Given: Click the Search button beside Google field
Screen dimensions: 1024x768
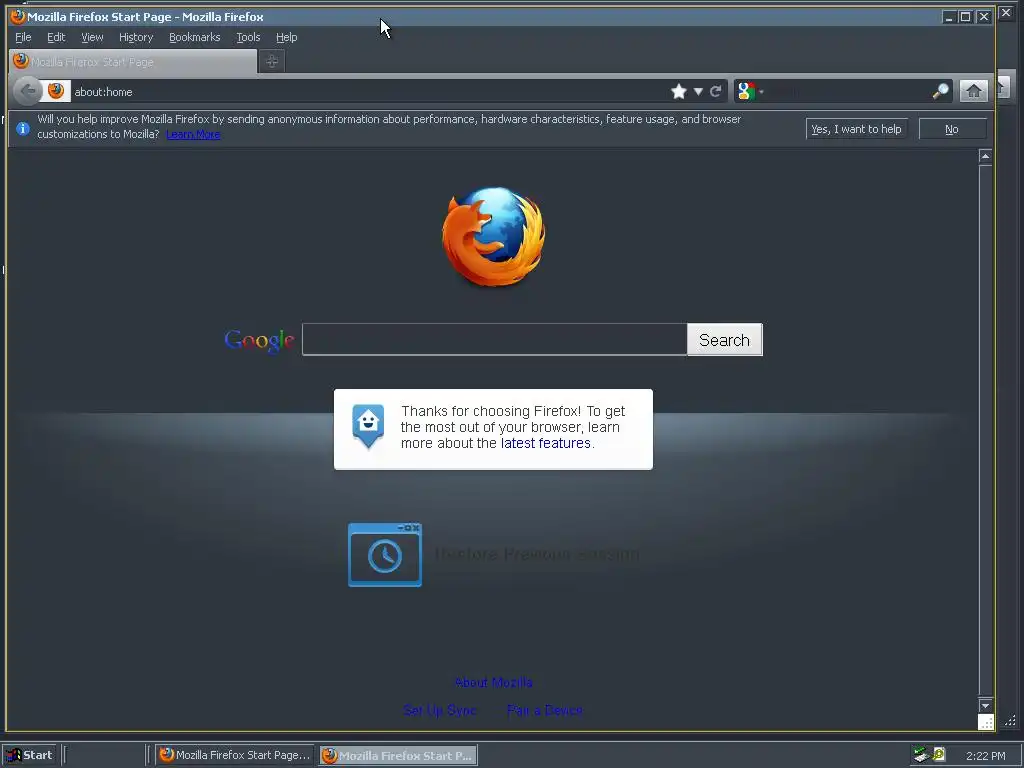Looking at the screenshot, I should pyautogui.click(x=724, y=340).
